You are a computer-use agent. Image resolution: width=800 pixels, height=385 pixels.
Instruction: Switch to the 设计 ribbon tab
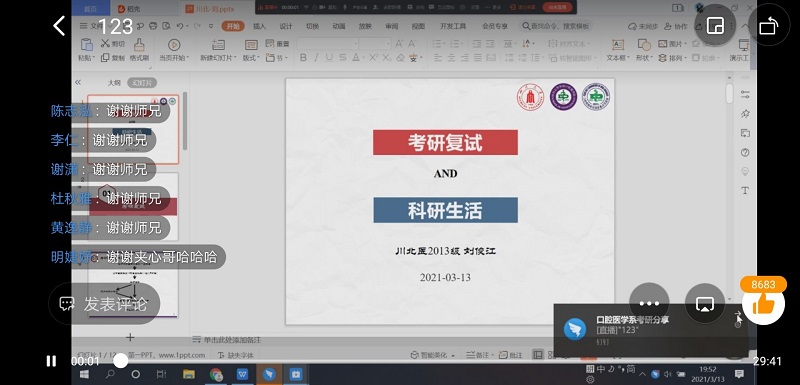click(x=286, y=26)
